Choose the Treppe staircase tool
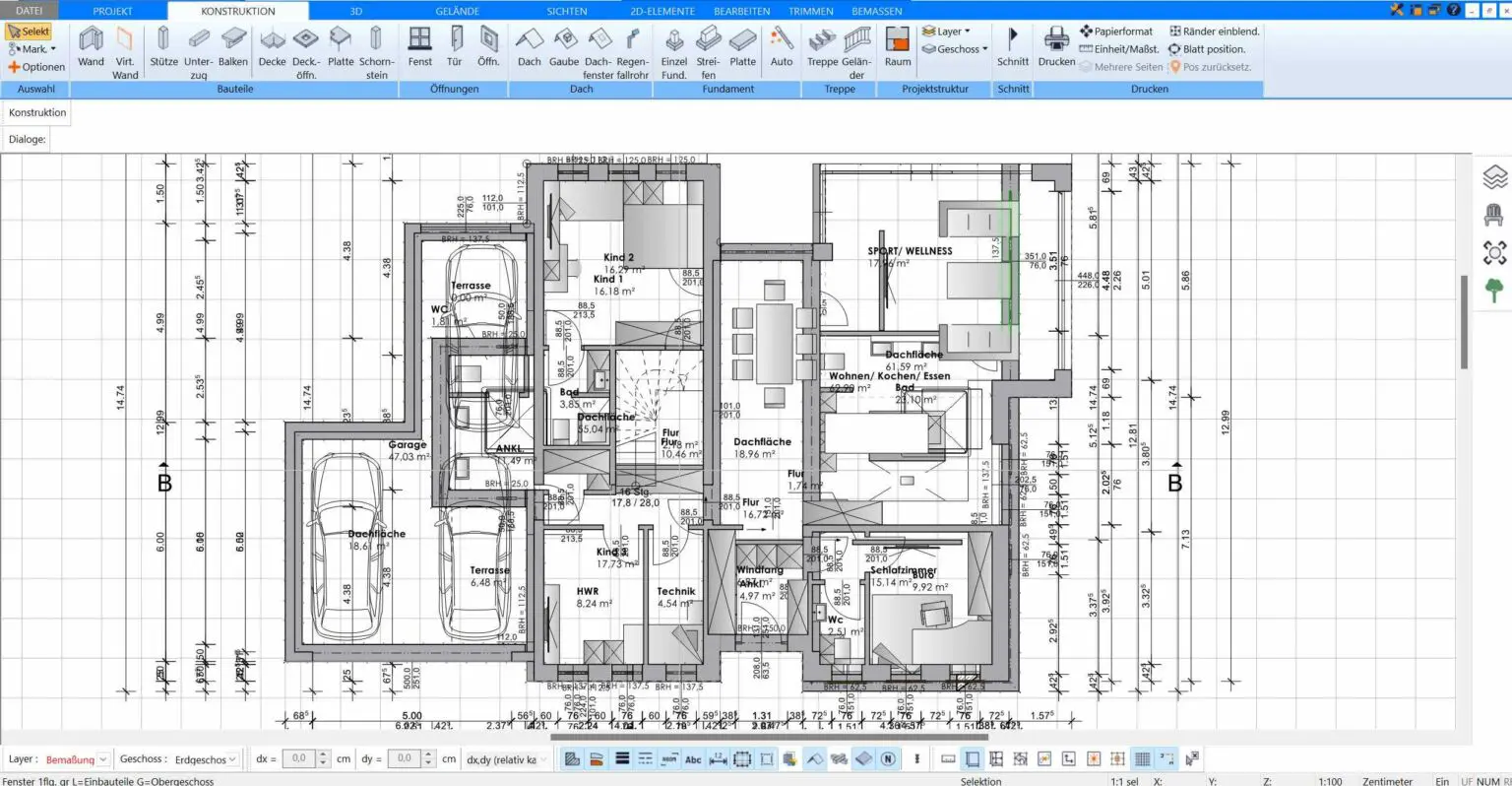The image size is (1512, 786). pyautogui.click(x=822, y=47)
